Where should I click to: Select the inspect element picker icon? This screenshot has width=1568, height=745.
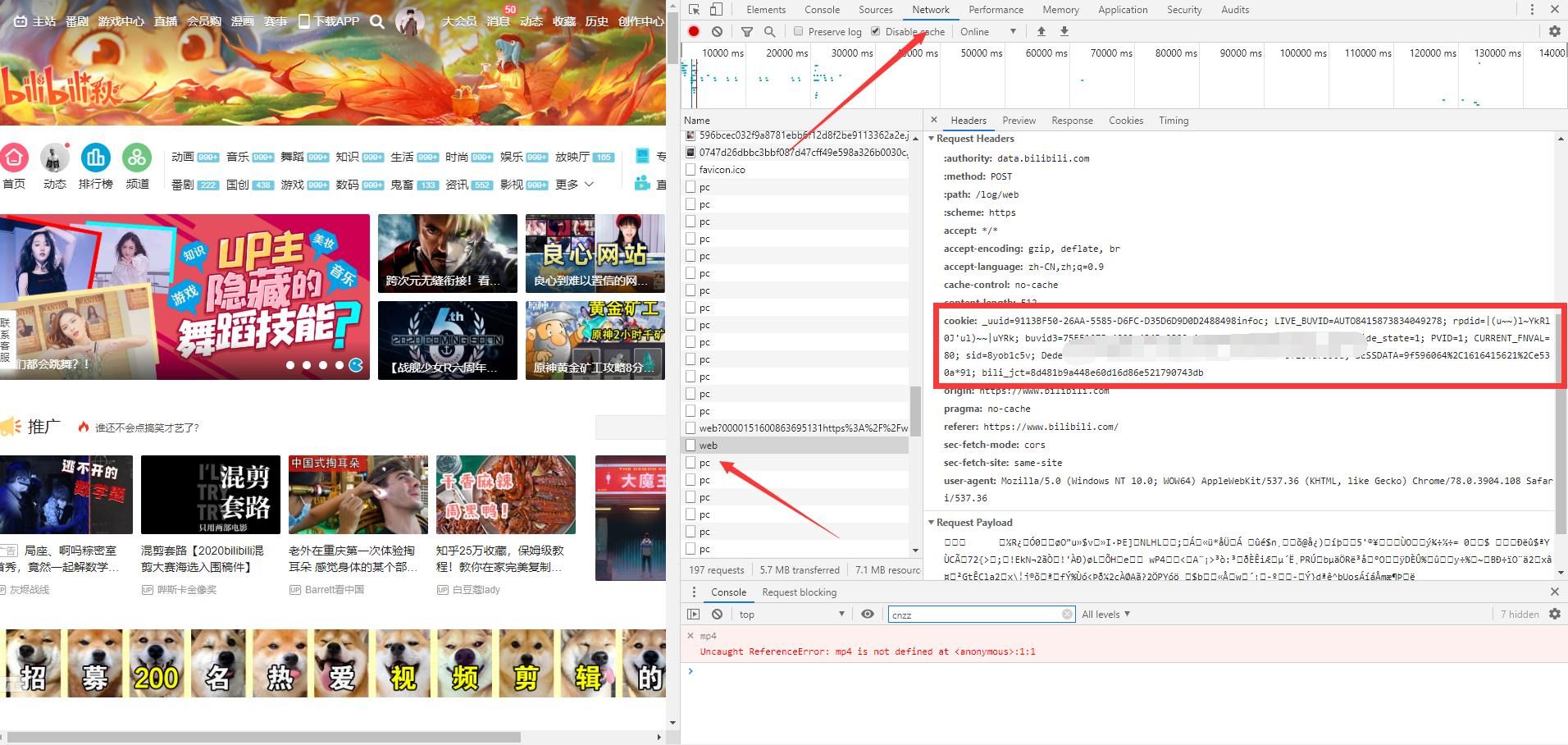coord(694,10)
